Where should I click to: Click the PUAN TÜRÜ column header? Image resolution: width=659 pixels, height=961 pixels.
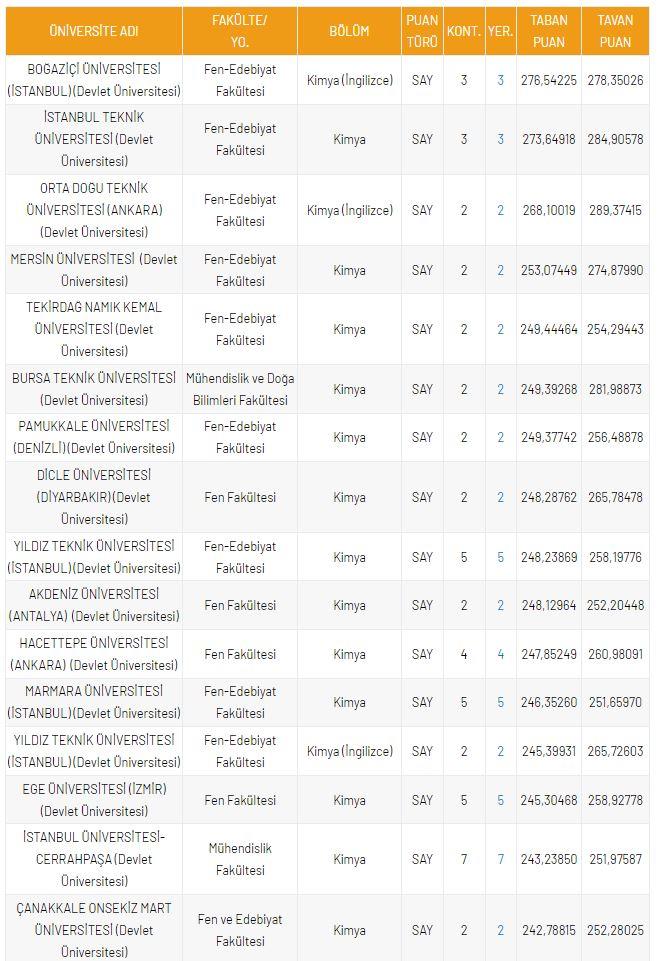tap(422, 31)
